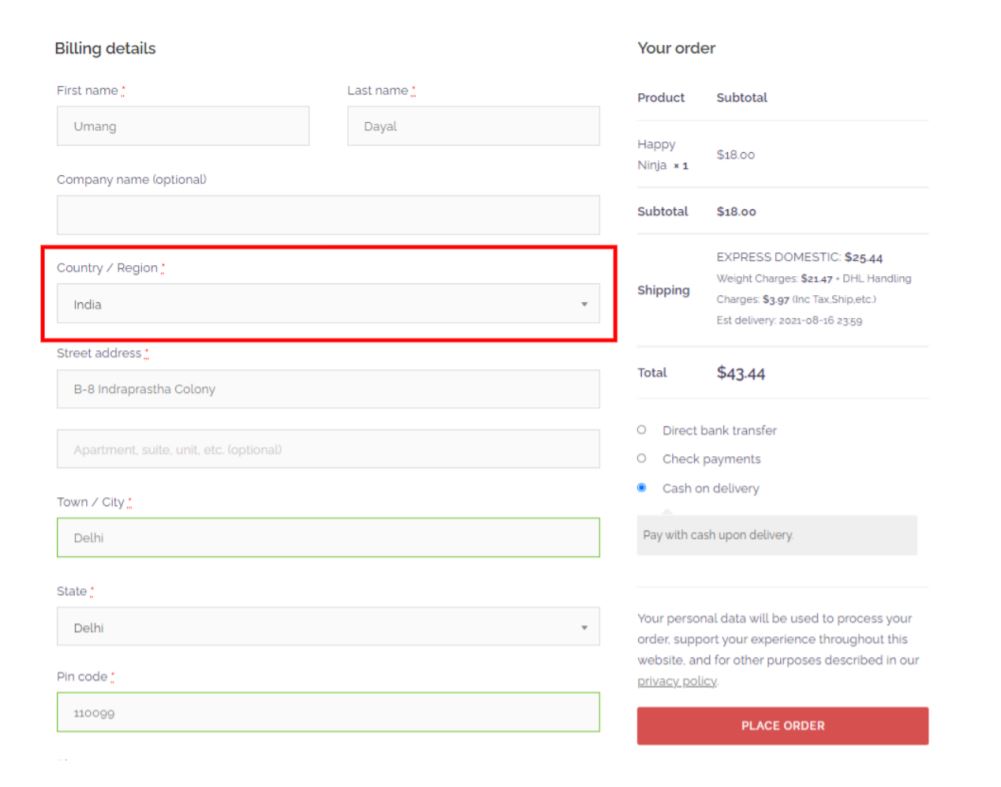Click the Total row label
The height and width of the screenshot is (787, 1001).
click(652, 373)
